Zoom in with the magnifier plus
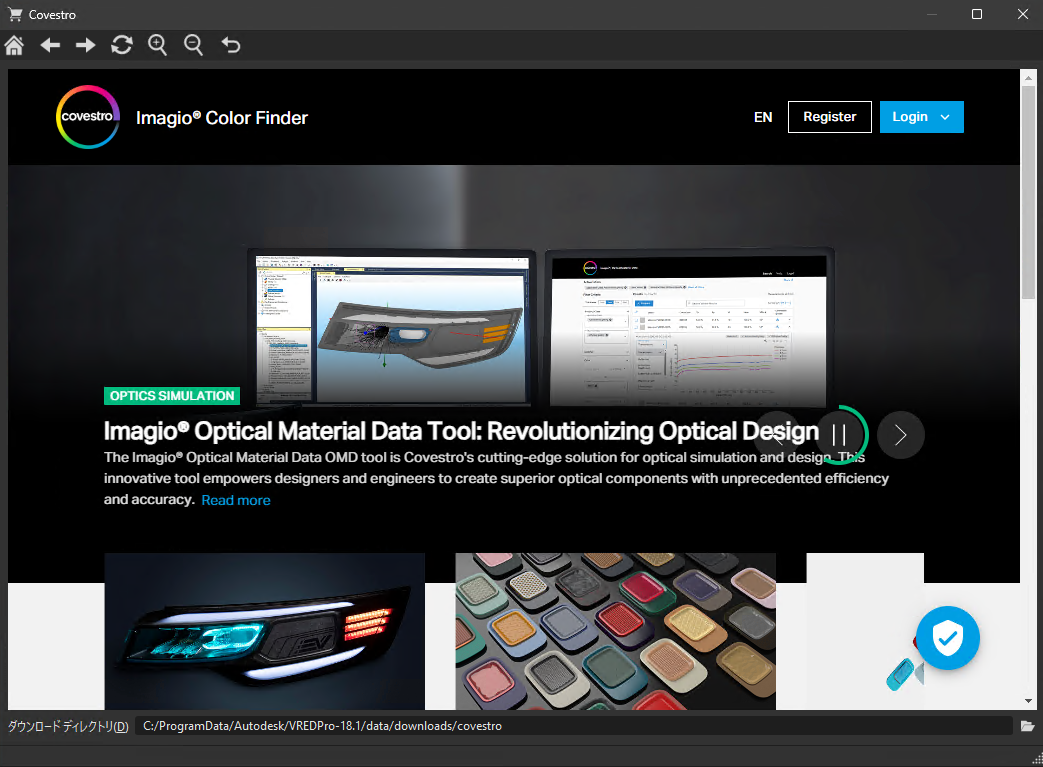 point(158,45)
